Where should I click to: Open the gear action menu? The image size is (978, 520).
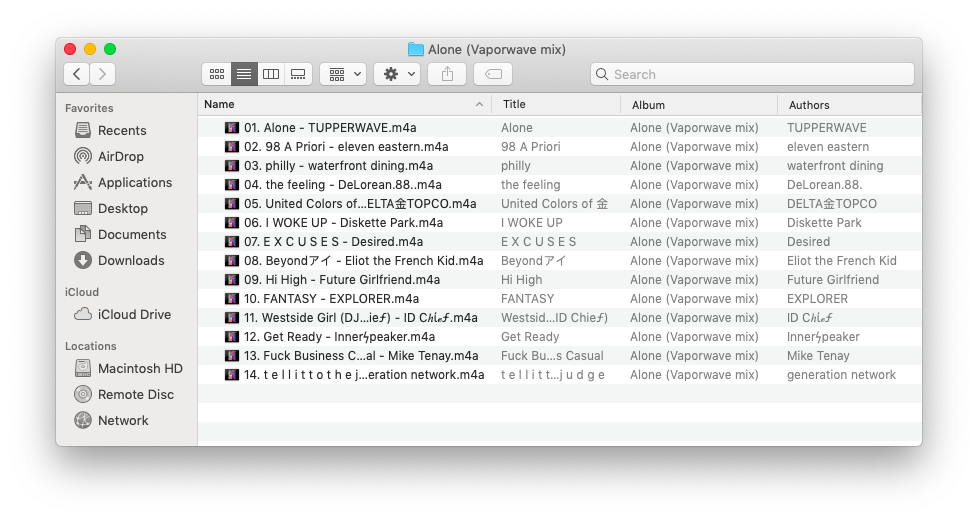click(397, 74)
